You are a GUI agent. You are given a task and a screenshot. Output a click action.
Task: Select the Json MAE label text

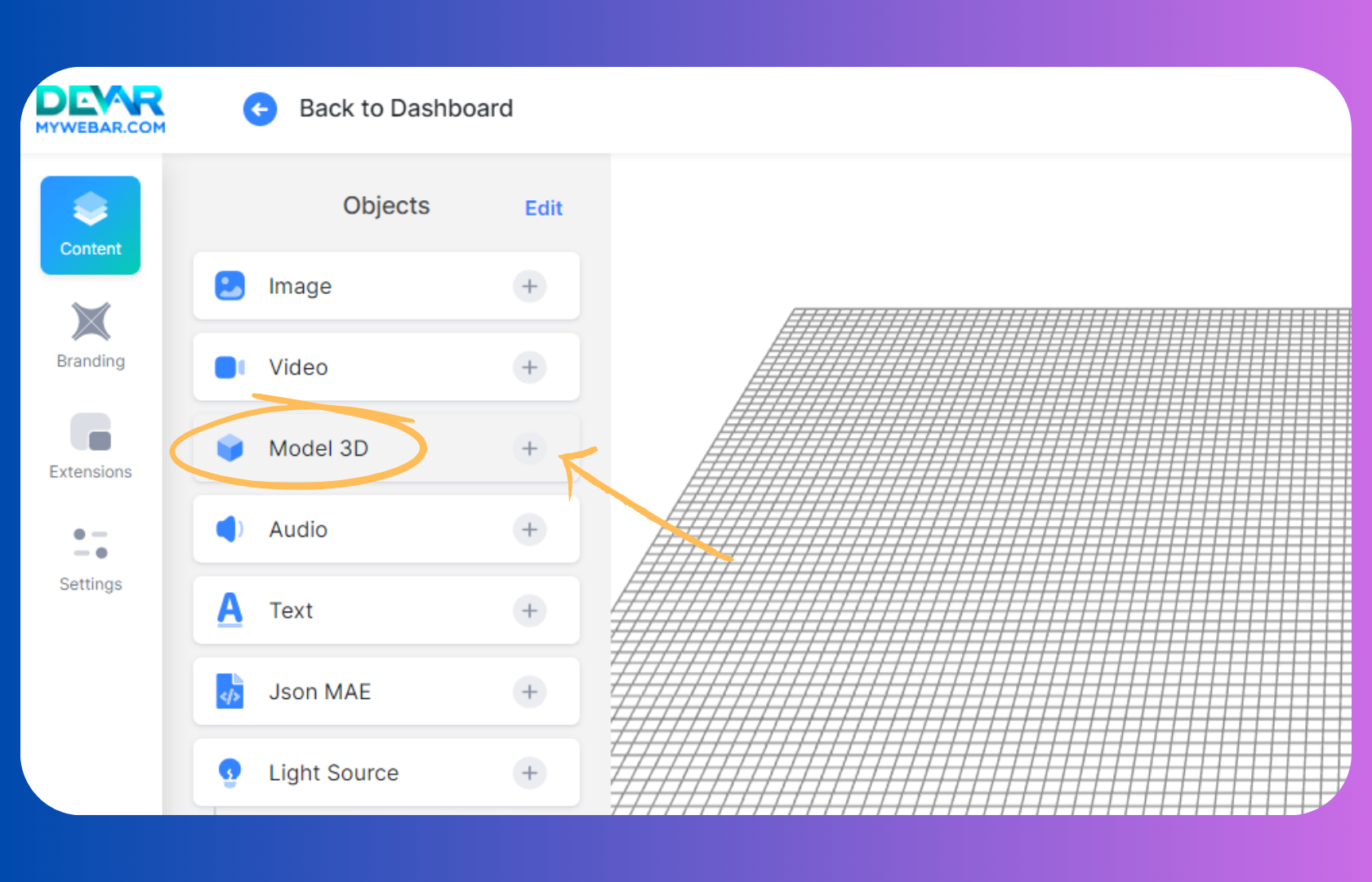(319, 692)
